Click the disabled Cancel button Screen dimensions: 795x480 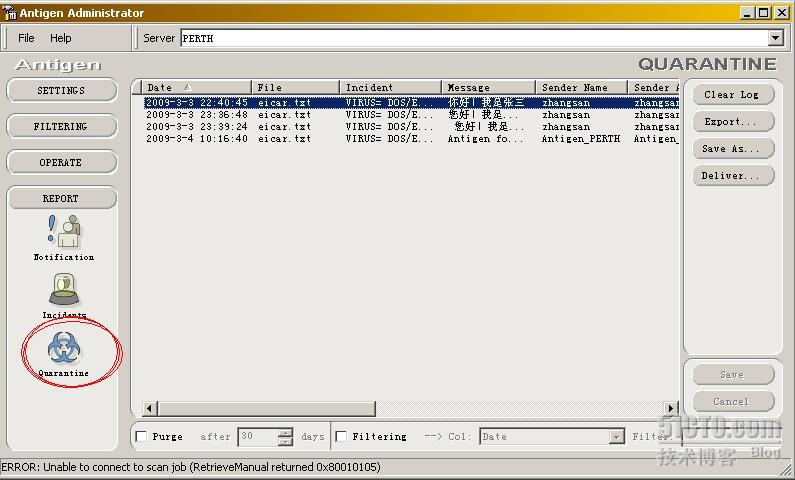coord(733,401)
